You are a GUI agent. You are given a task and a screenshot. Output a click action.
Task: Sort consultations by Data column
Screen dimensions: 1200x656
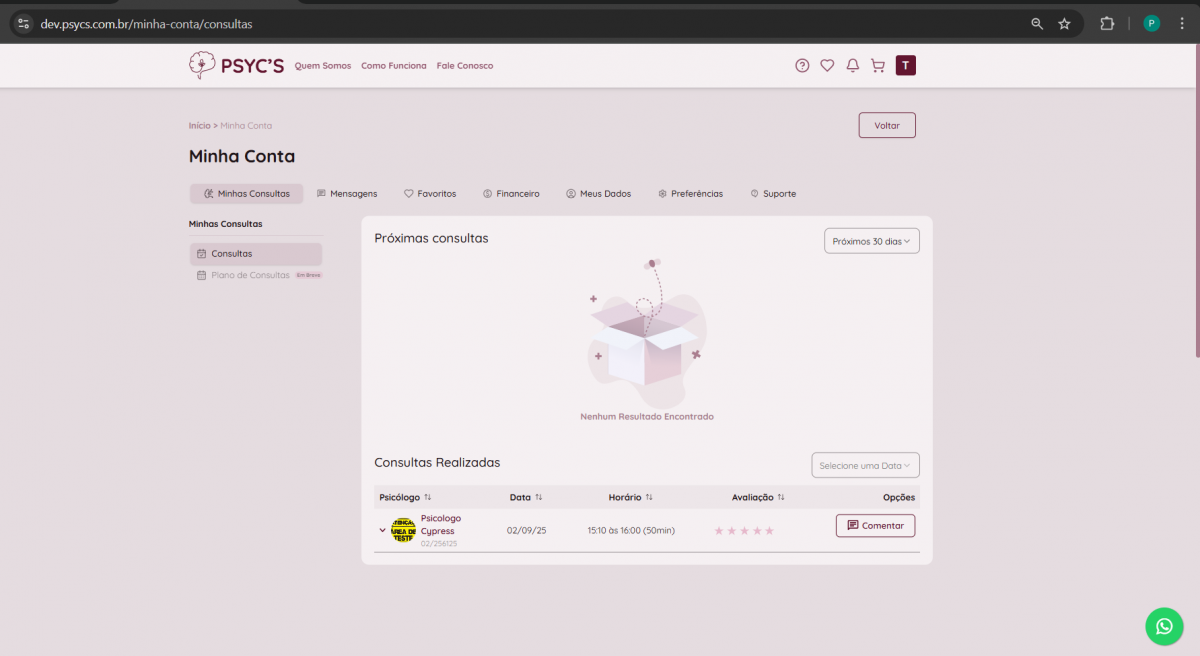539,497
